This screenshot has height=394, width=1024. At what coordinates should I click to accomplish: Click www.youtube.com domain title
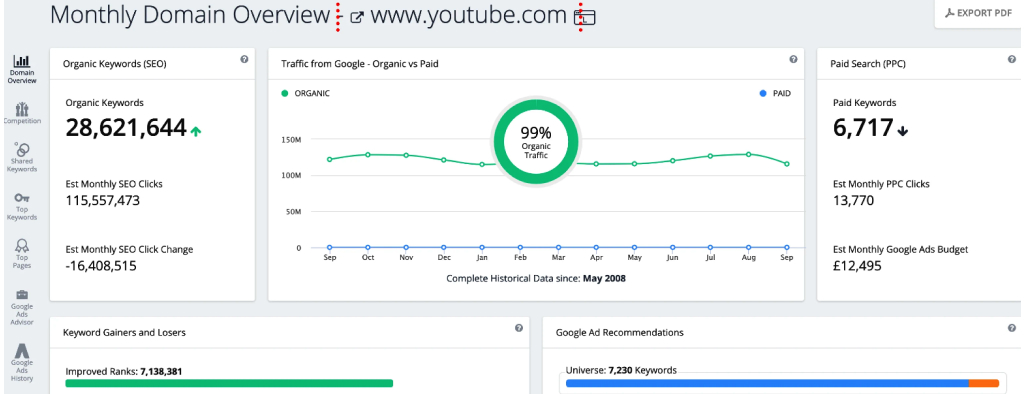tap(468, 16)
